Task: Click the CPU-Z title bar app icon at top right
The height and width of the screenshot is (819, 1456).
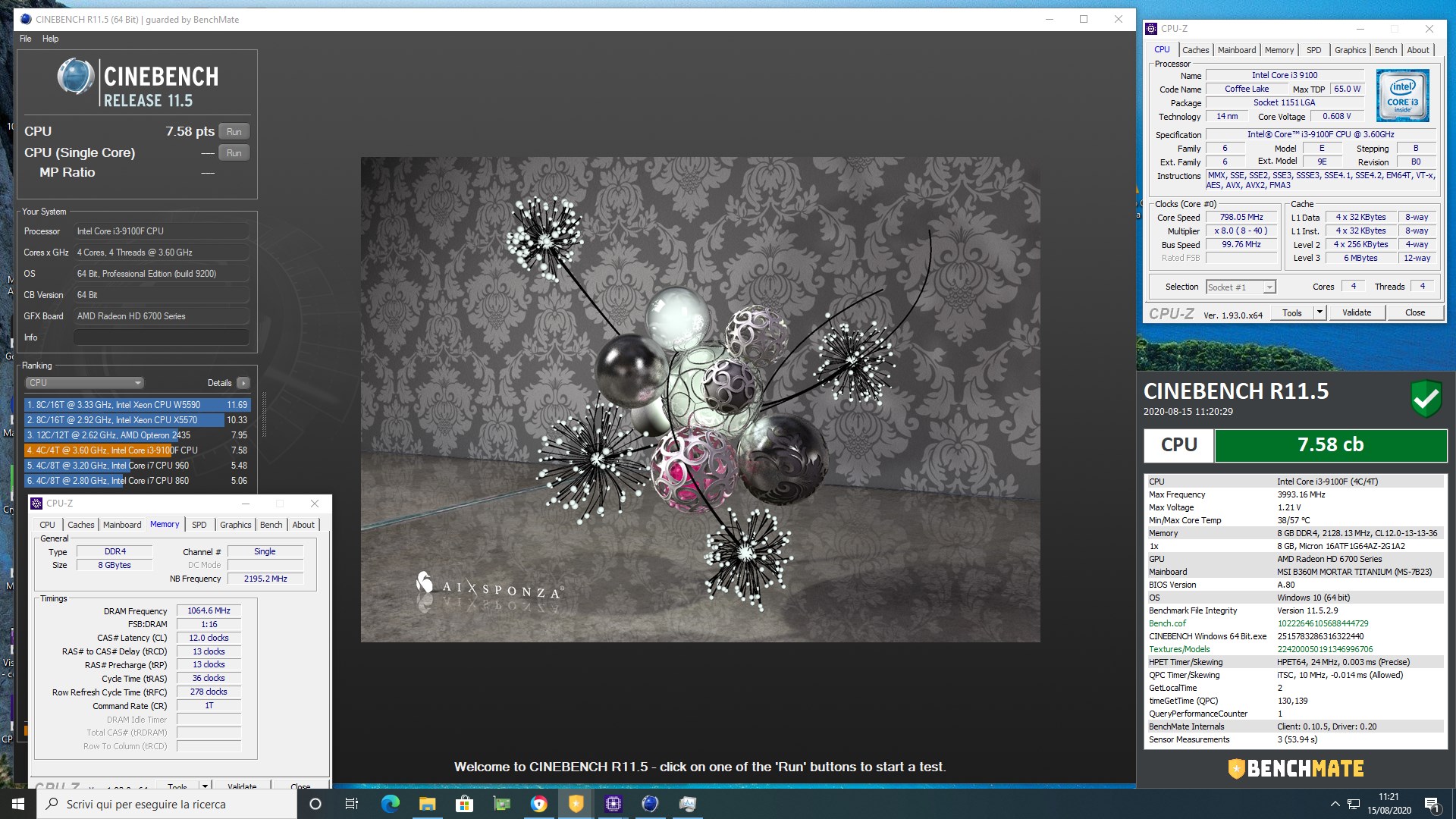Action: click(1151, 29)
